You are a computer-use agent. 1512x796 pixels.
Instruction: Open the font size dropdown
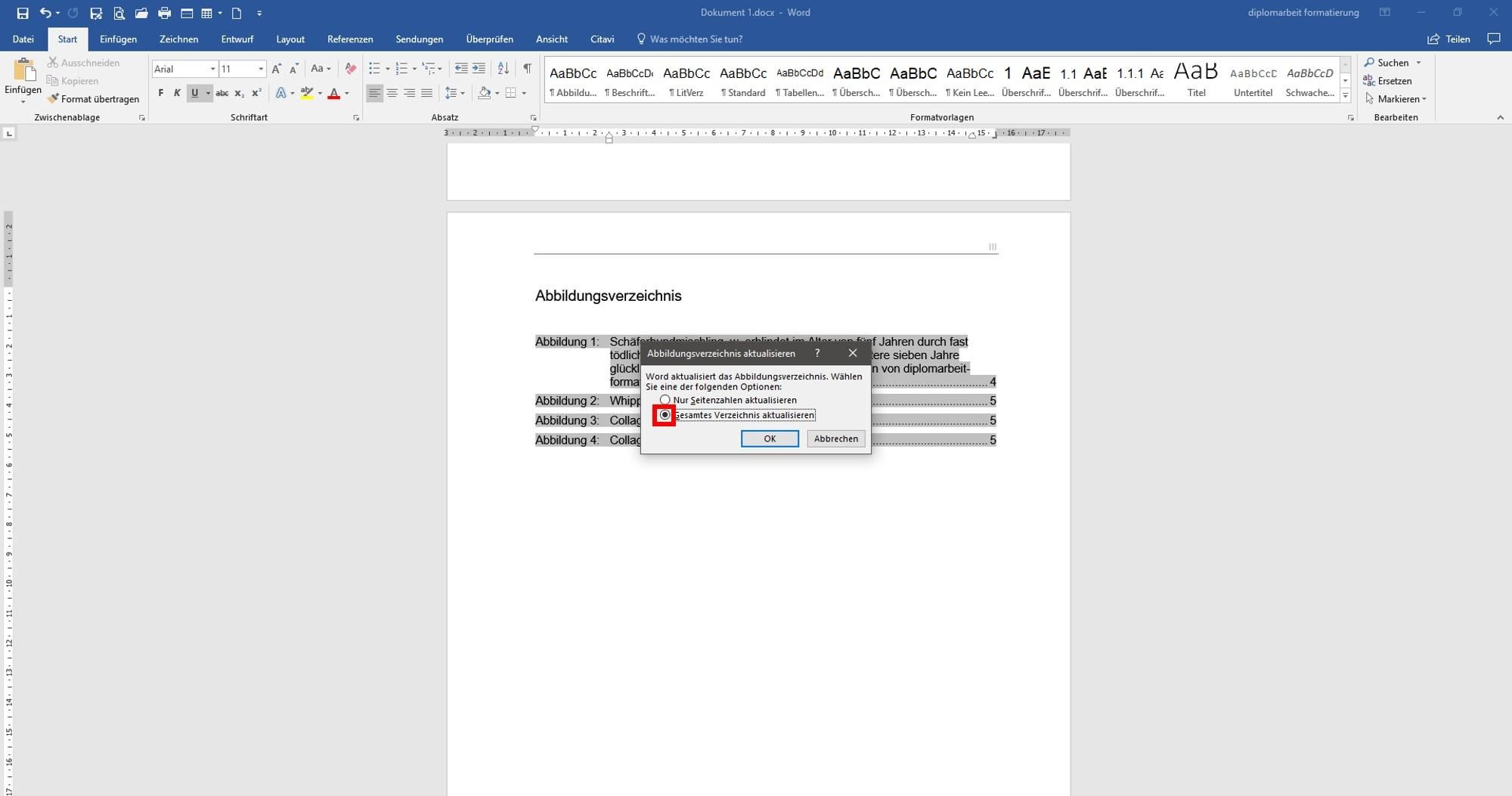pyautogui.click(x=261, y=69)
